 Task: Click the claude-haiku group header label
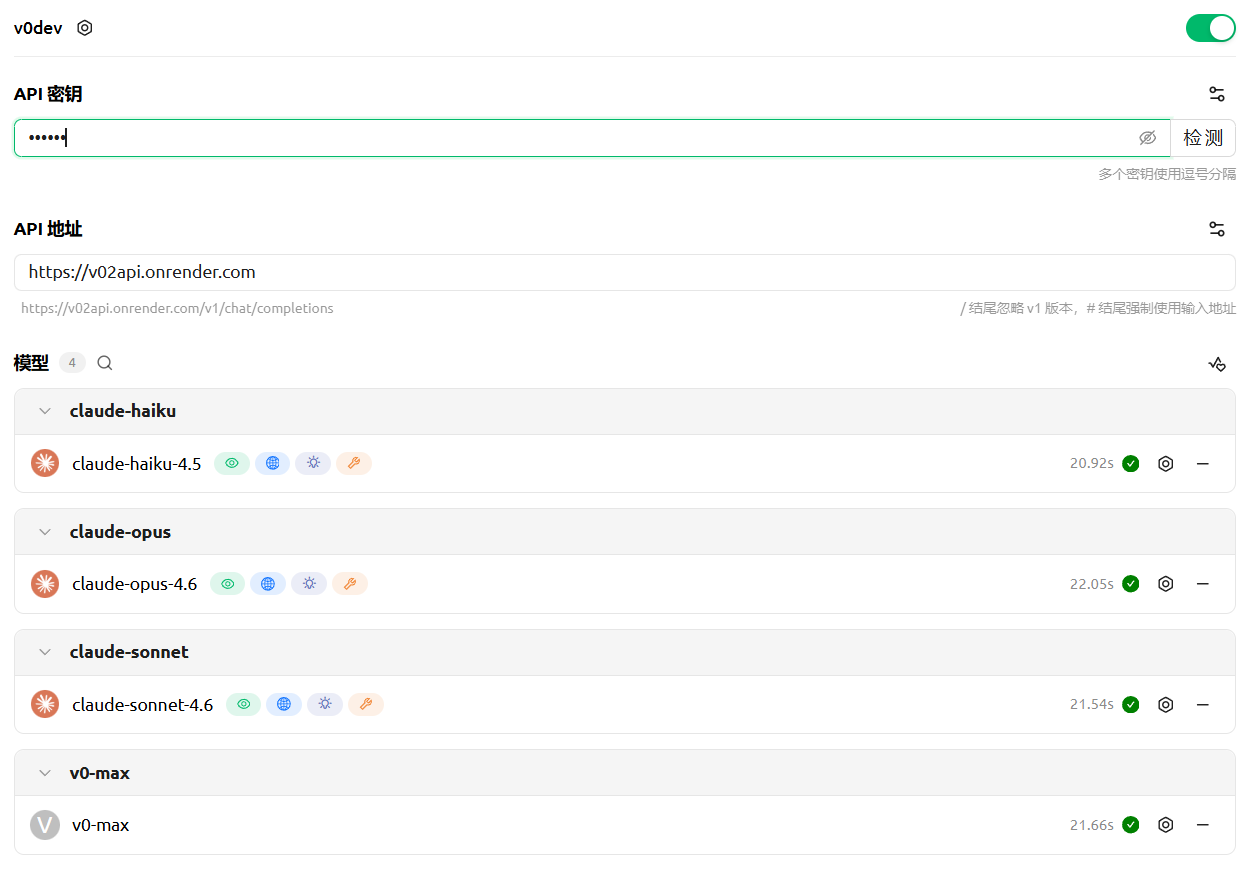click(x=123, y=411)
